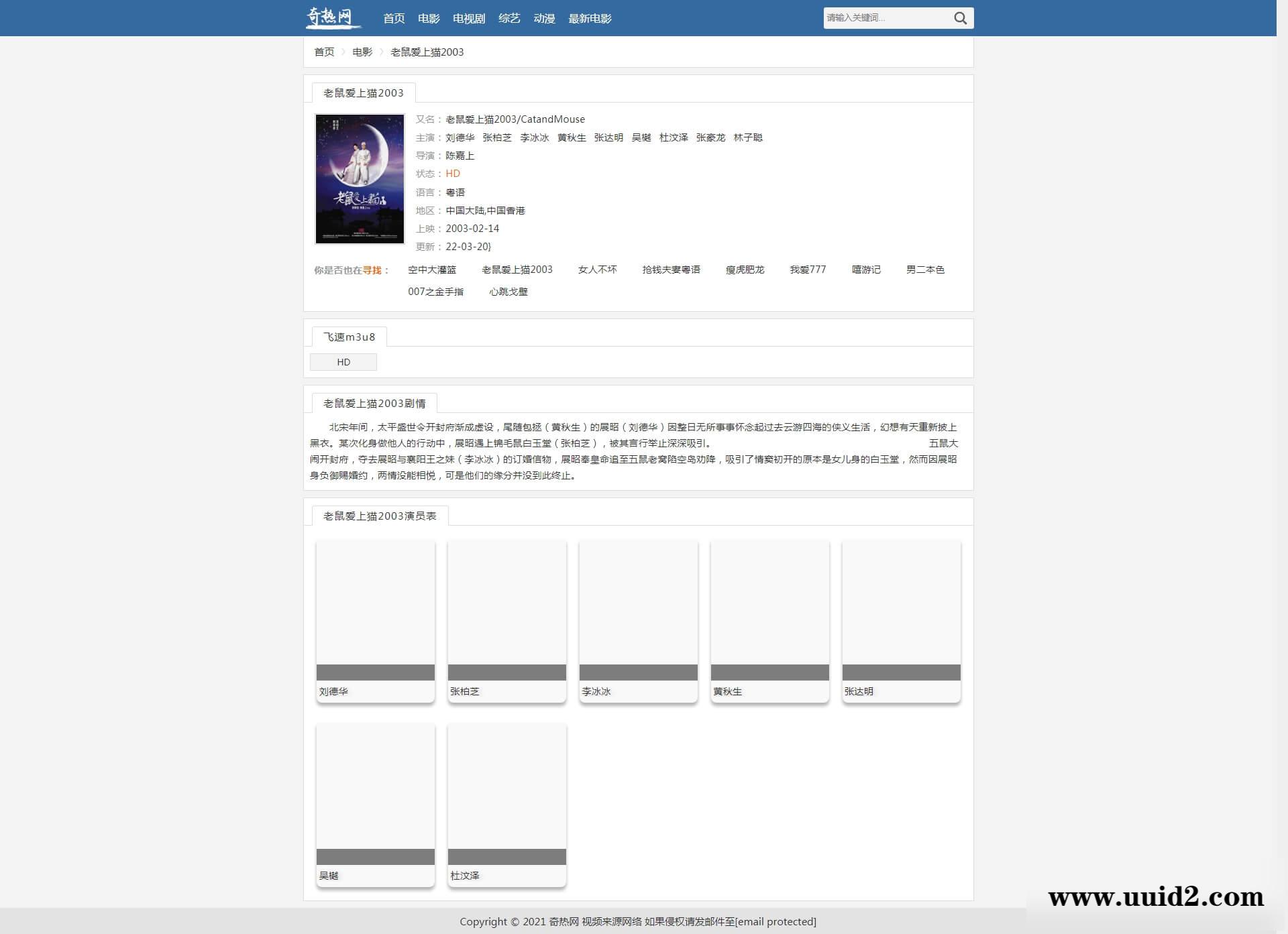
Task: Navigate to 首页 via the breadcrumb
Action: coord(325,52)
